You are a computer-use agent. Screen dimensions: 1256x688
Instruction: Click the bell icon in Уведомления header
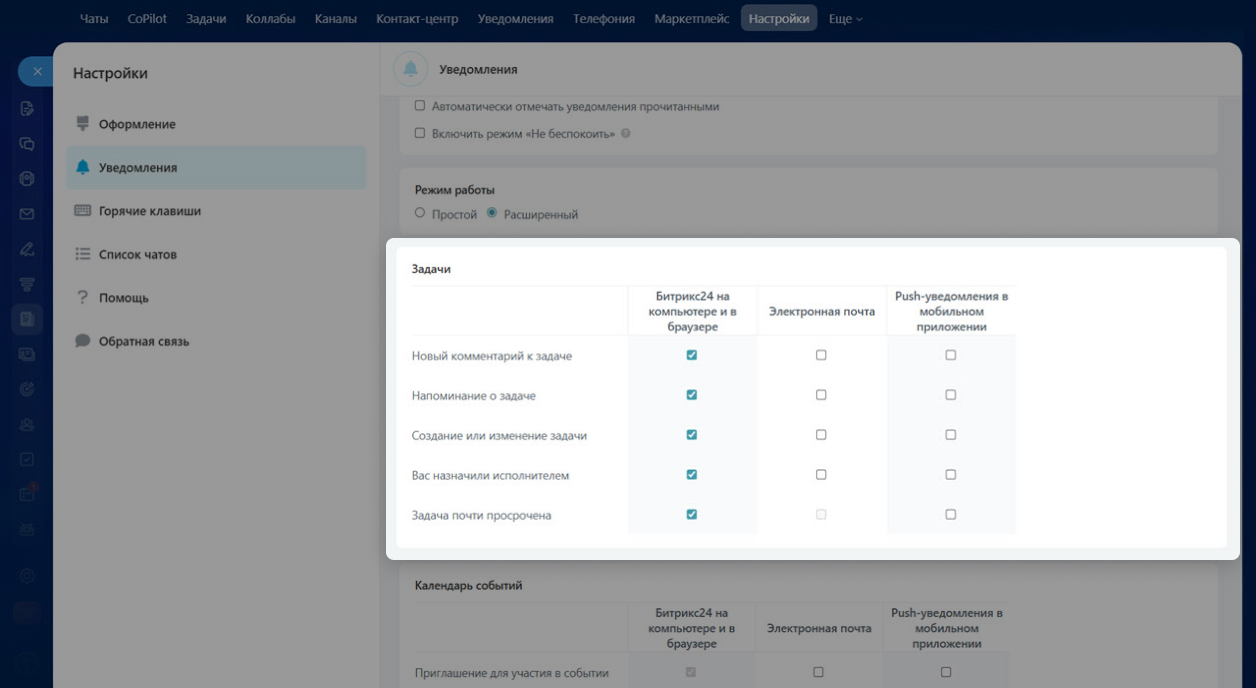409,69
